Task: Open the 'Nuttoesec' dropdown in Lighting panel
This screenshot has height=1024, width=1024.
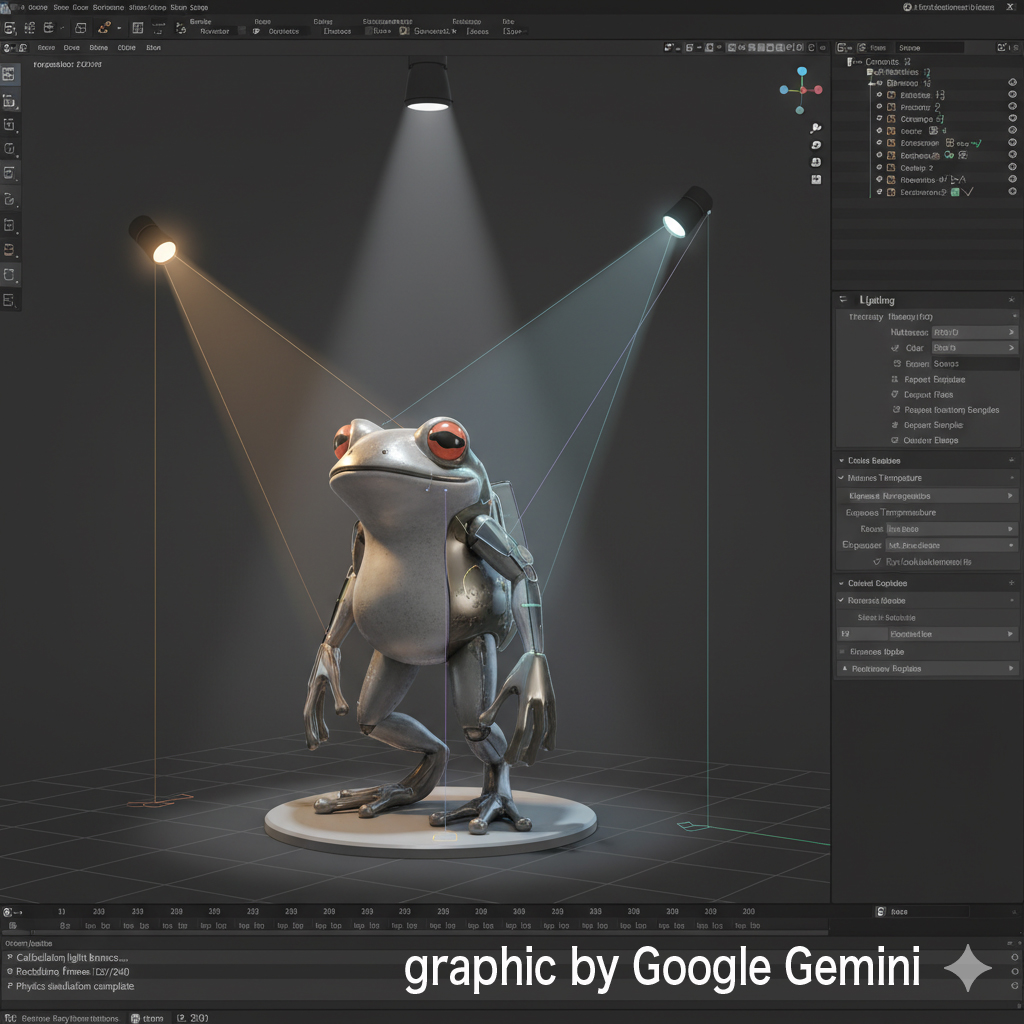Action: pyautogui.click(x=974, y=332)
